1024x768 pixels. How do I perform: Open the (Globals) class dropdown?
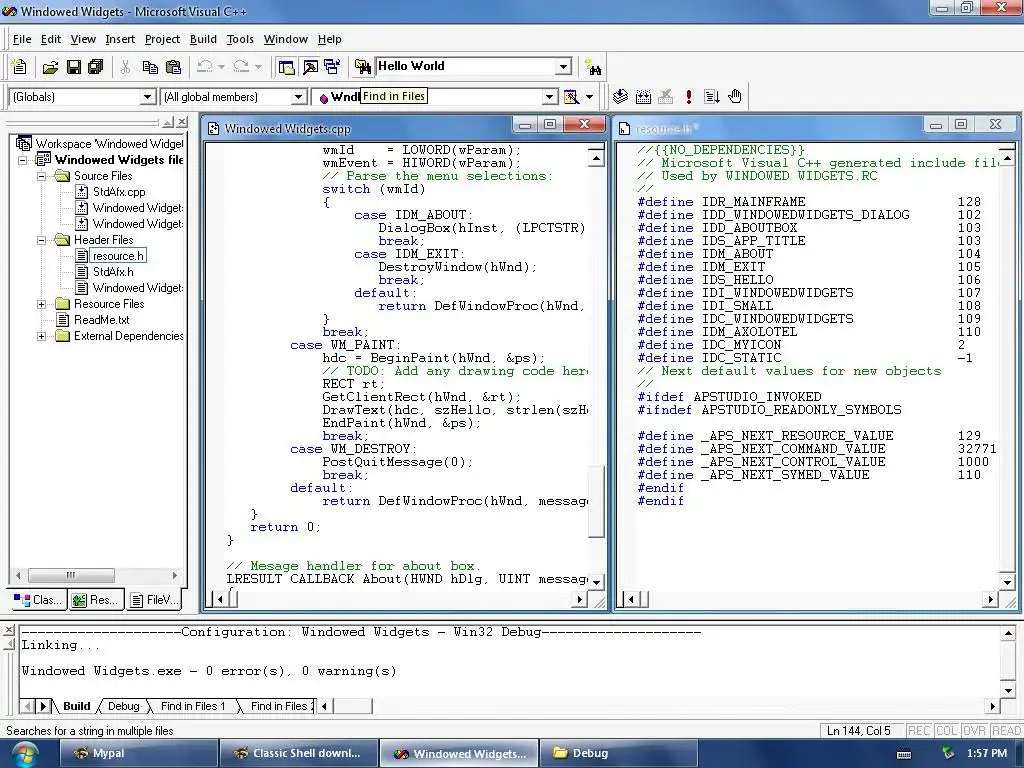[148, 97]
